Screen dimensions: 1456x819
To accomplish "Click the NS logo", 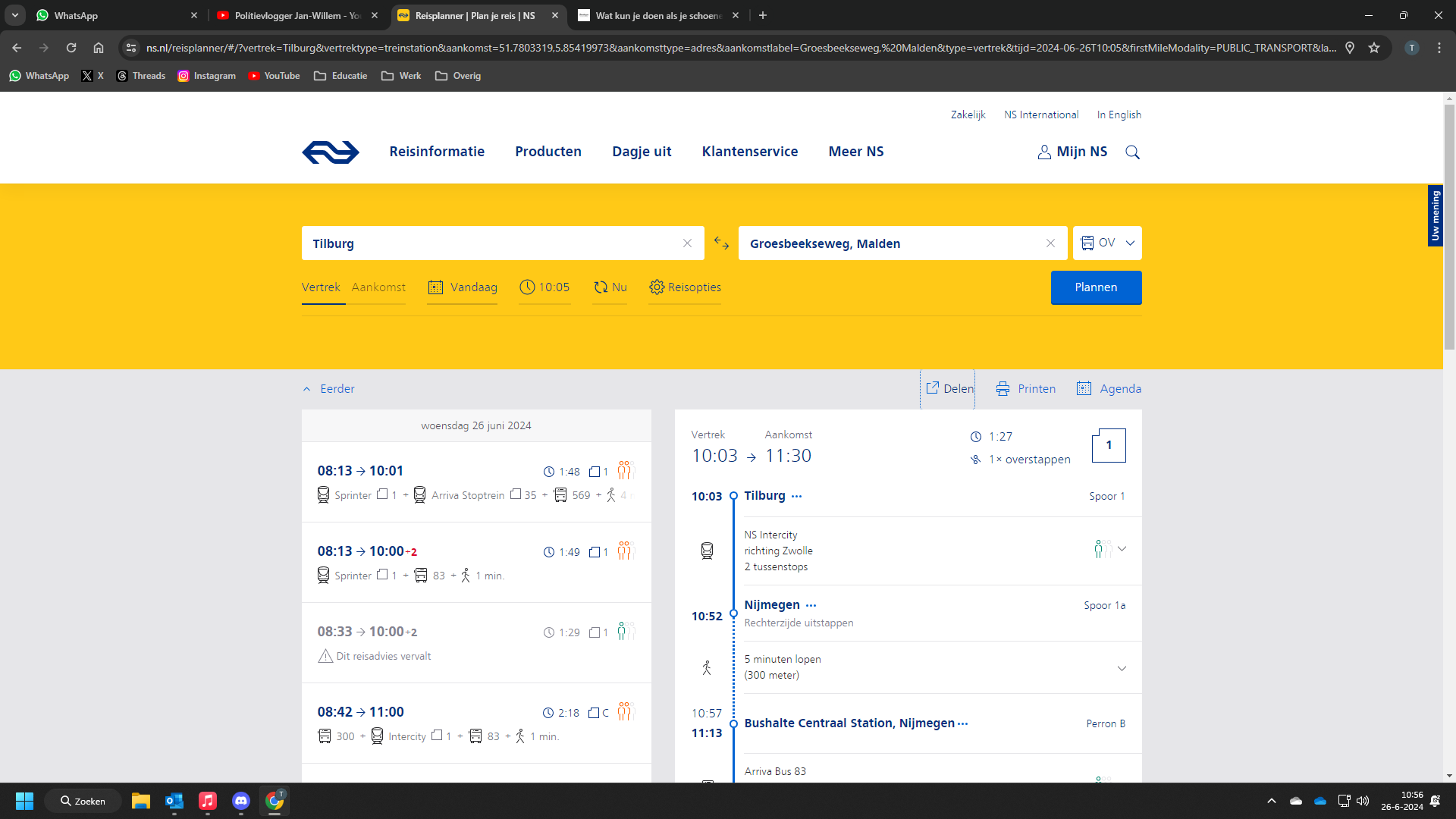I will (x=331, y=152).
